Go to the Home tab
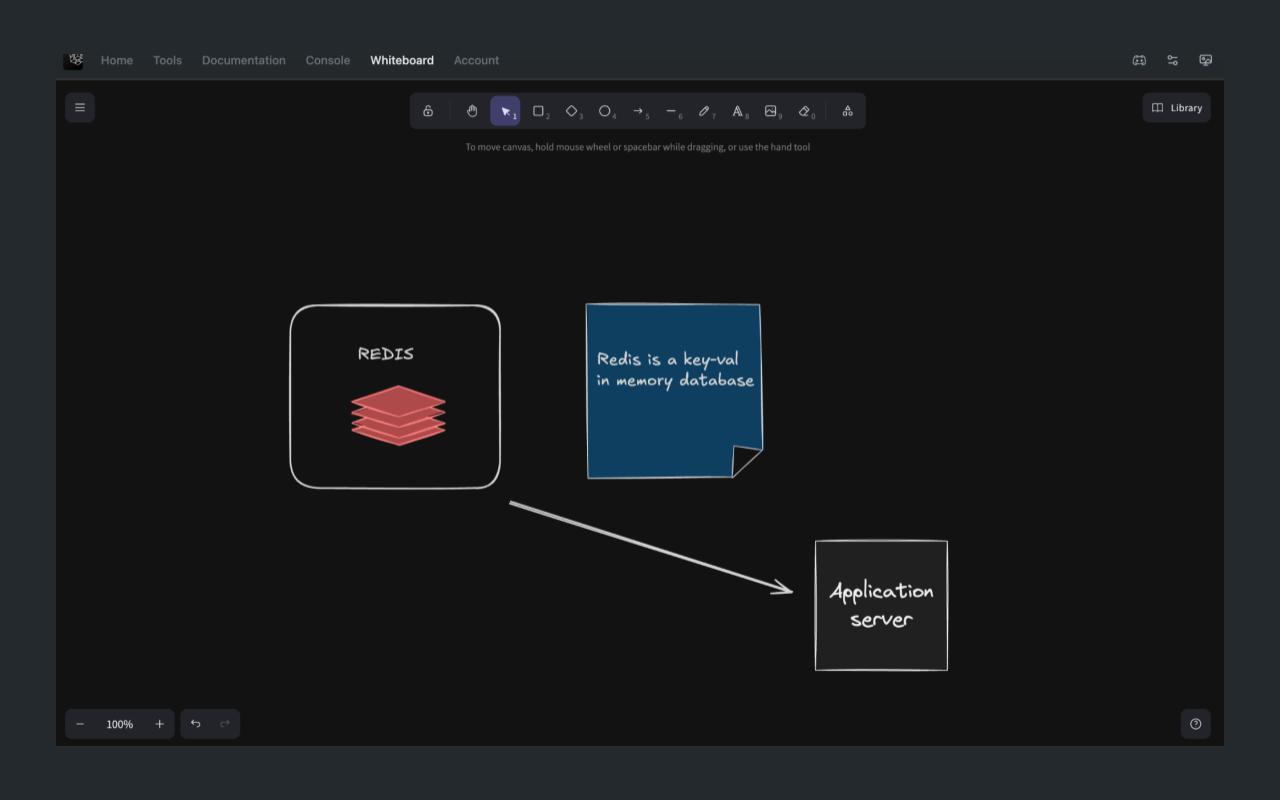The height and width of the screenshot is (800, 1280). (x=117, y=60)
